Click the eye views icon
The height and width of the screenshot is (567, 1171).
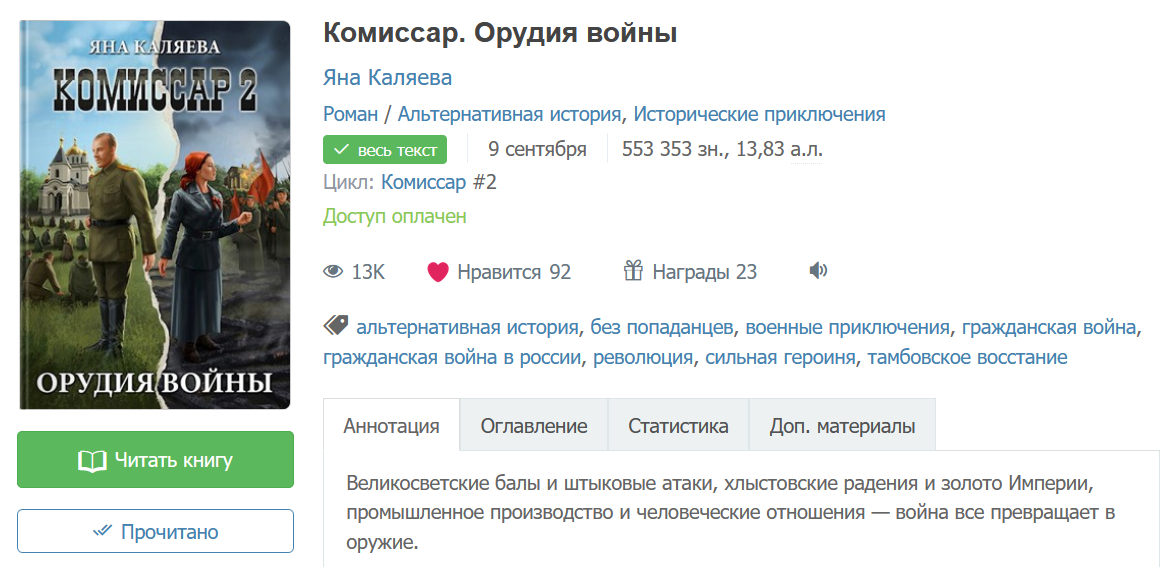pyautogui.click(x=333, y=272)
